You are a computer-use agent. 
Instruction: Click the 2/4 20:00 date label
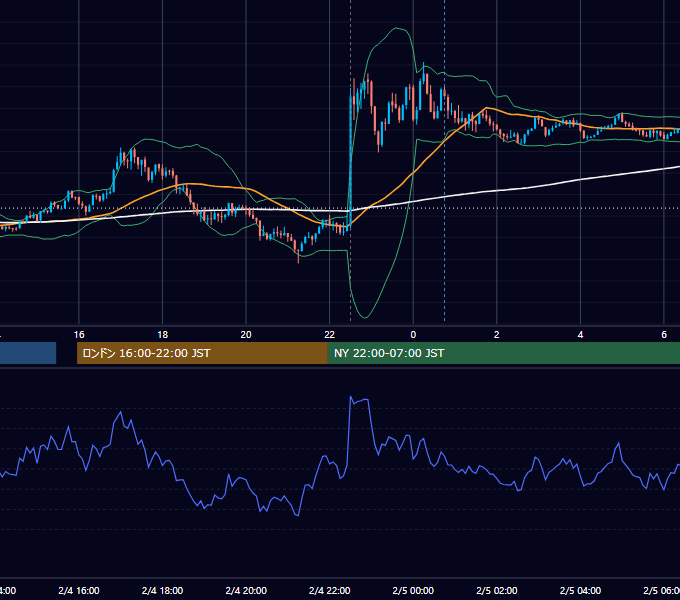click(x=246, y=590)
